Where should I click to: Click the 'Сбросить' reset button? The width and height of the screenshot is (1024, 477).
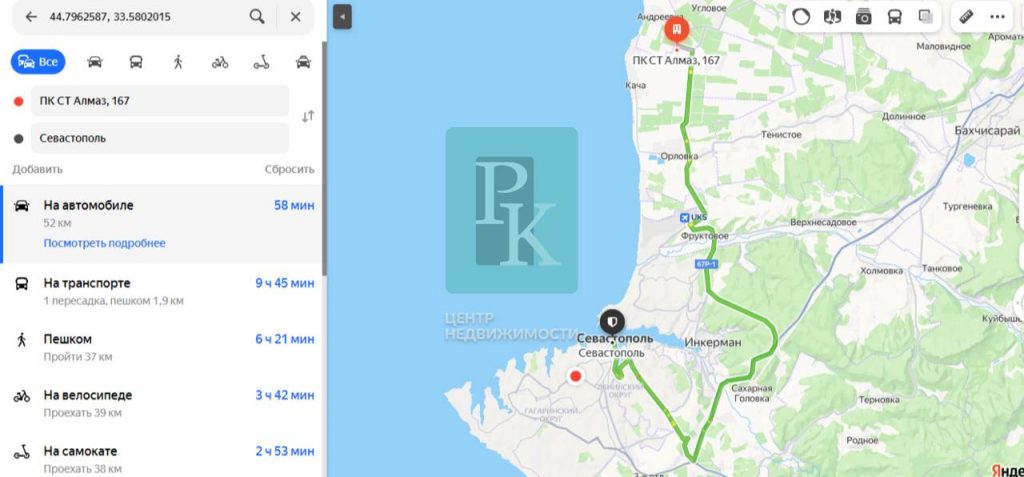[x=289, y=169]
